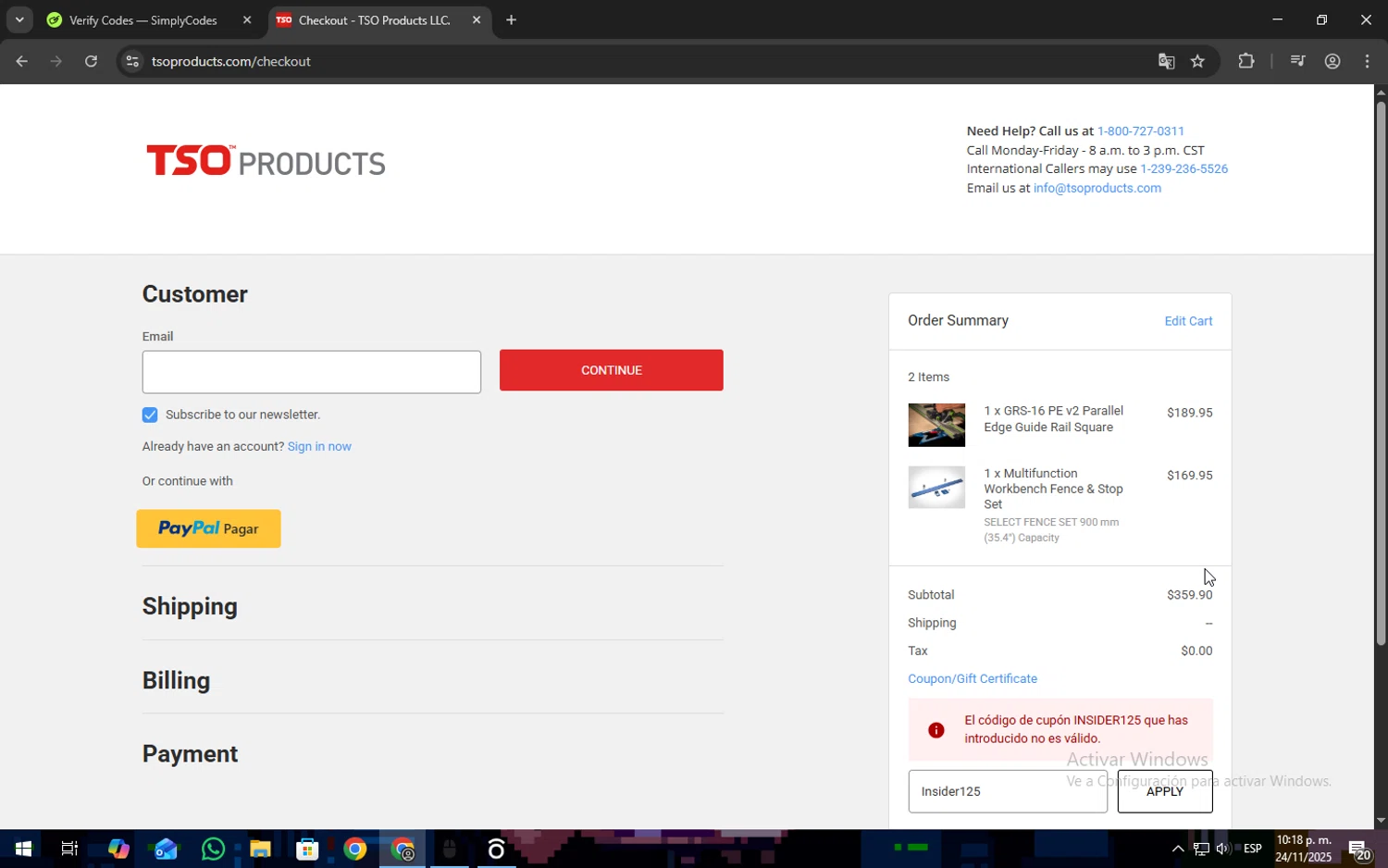Open a new browser tab

point(511,20)
